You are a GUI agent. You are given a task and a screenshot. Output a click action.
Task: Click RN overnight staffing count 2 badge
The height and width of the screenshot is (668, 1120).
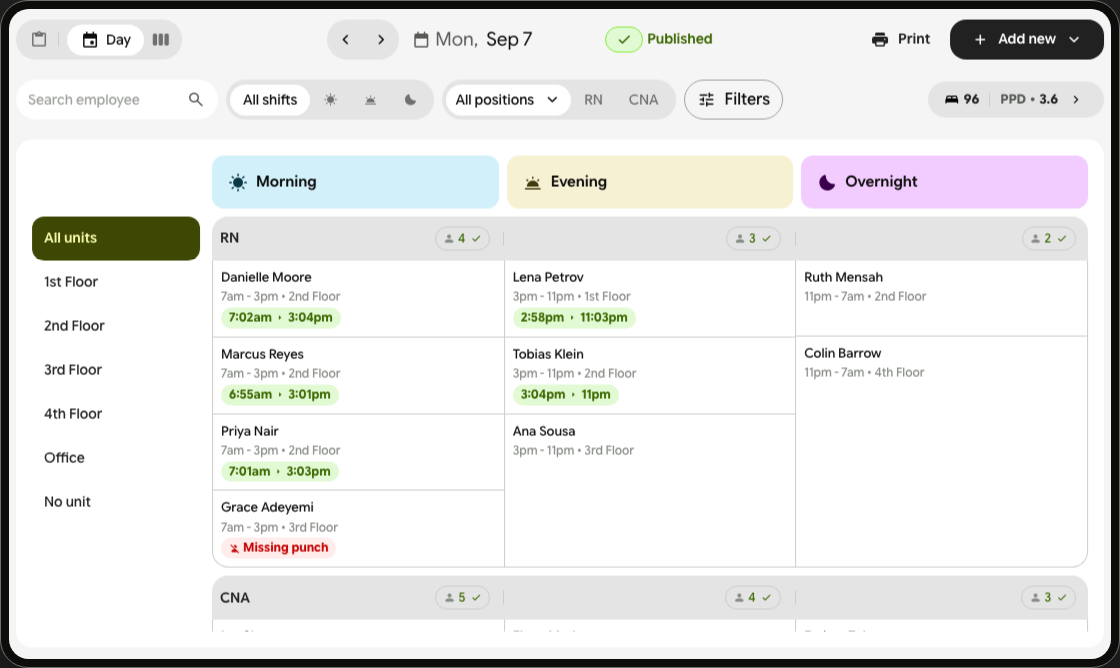pos(1049,239)
